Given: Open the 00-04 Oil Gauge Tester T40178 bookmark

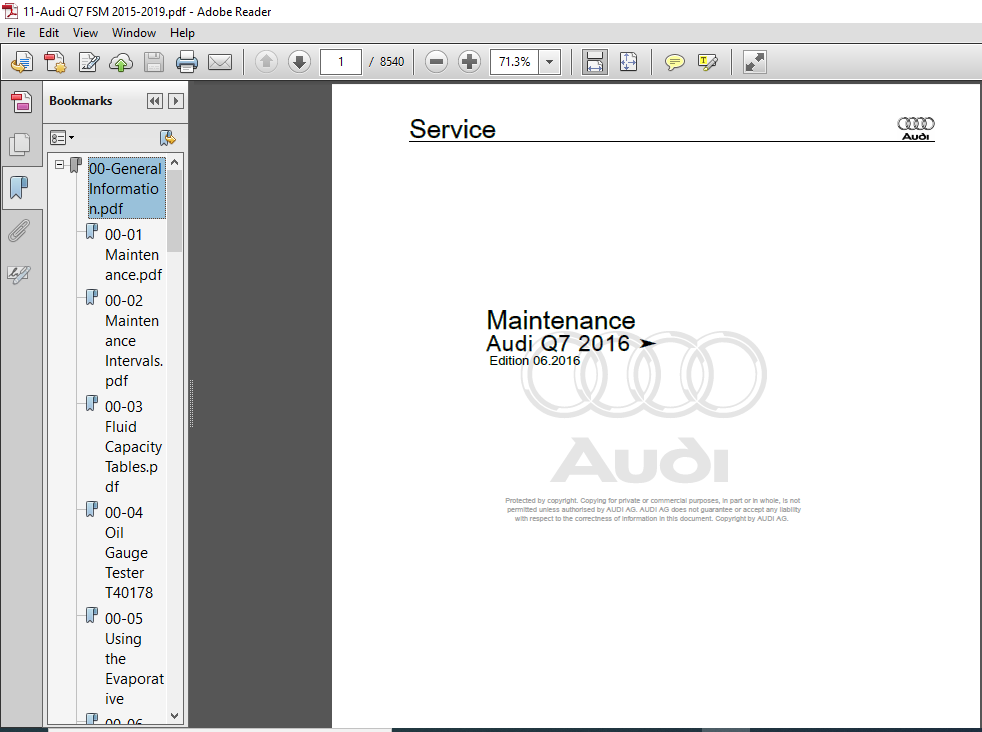Looking at the screenshot, I should click(129, 552).
